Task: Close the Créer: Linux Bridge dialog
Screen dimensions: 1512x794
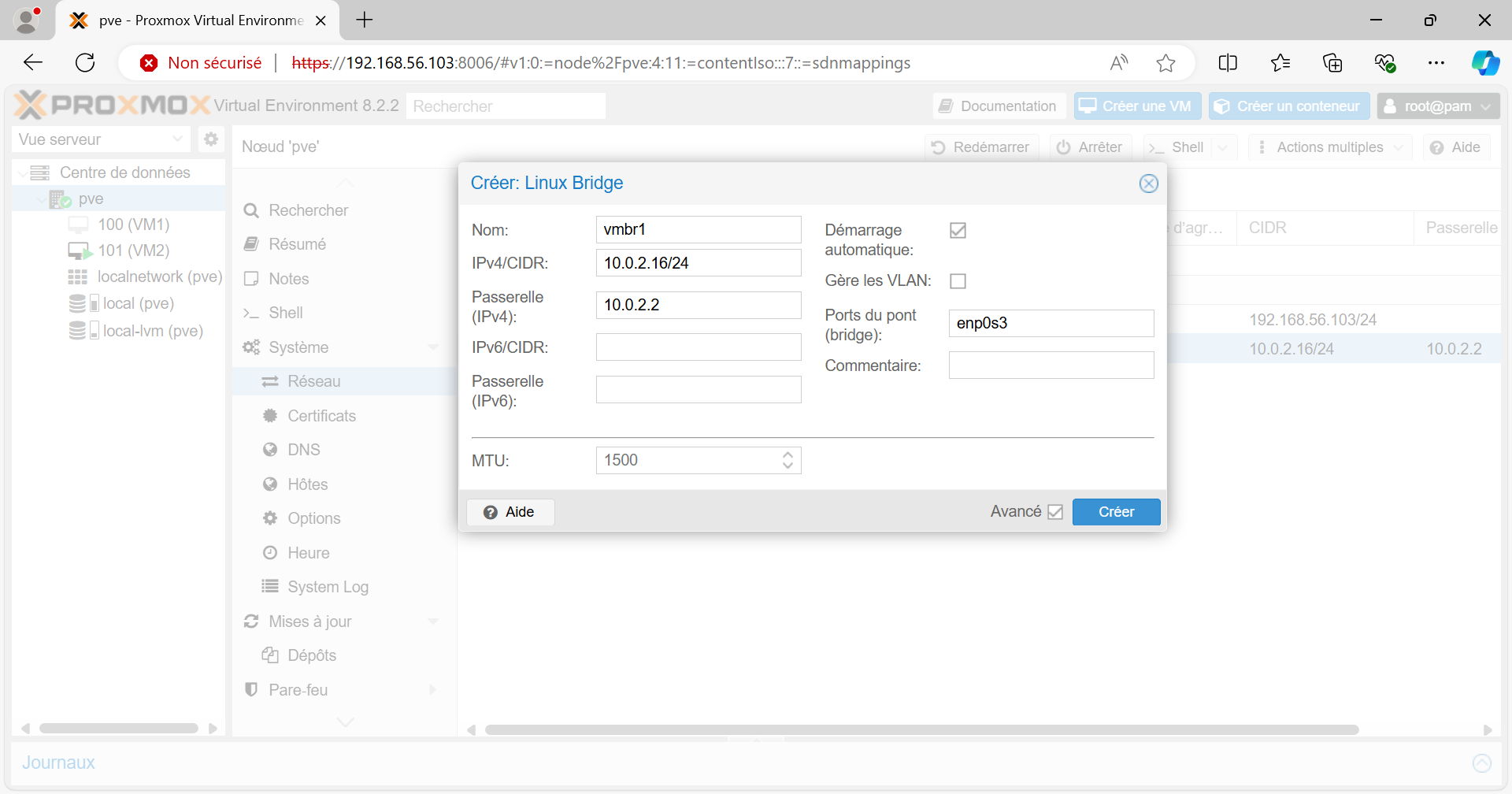Action: click(1149, 184)
